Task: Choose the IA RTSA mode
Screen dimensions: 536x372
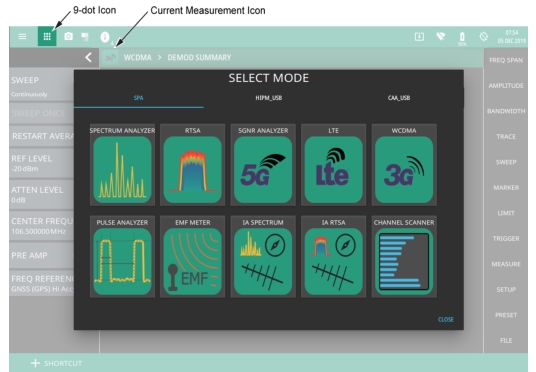Action: coord(334,261)
